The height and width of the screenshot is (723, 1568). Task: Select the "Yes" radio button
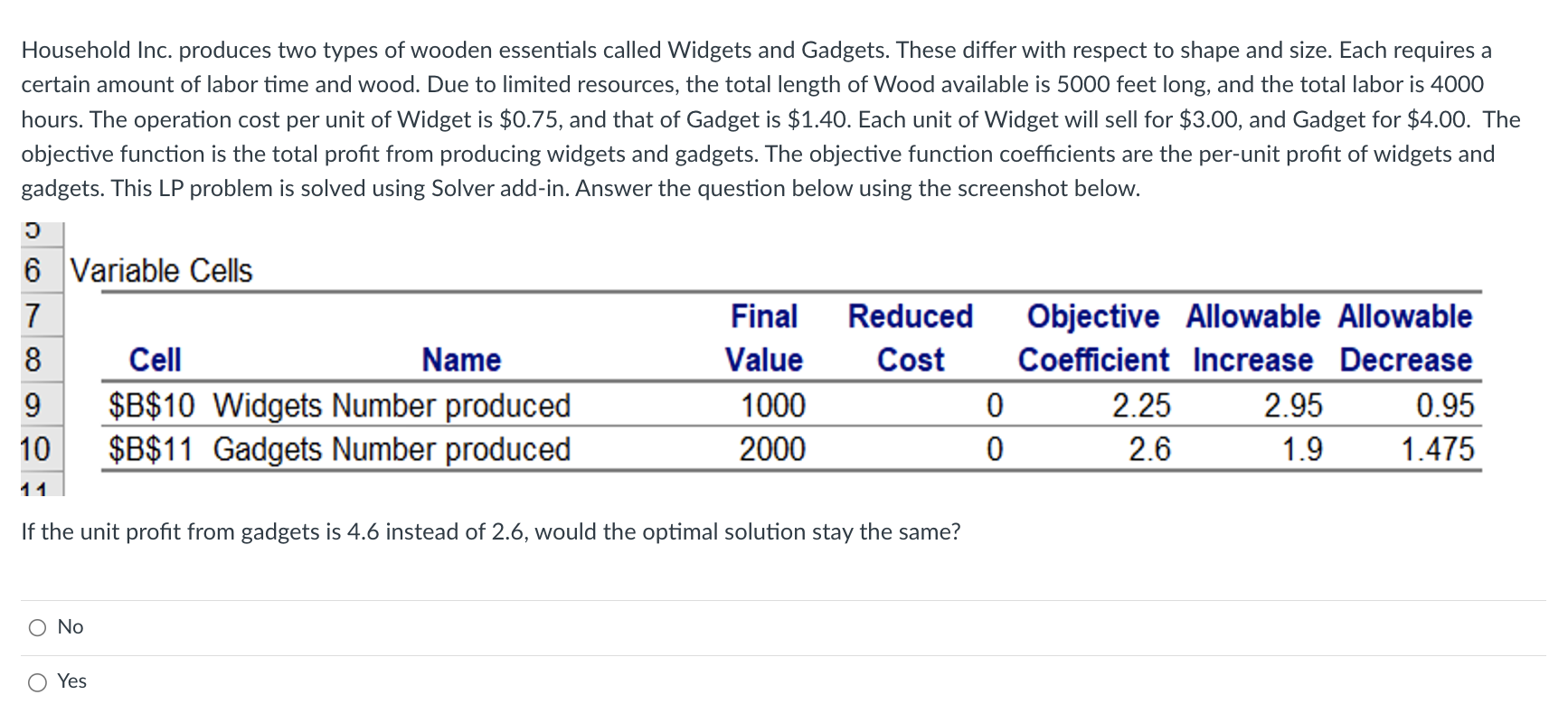(38, 682)
